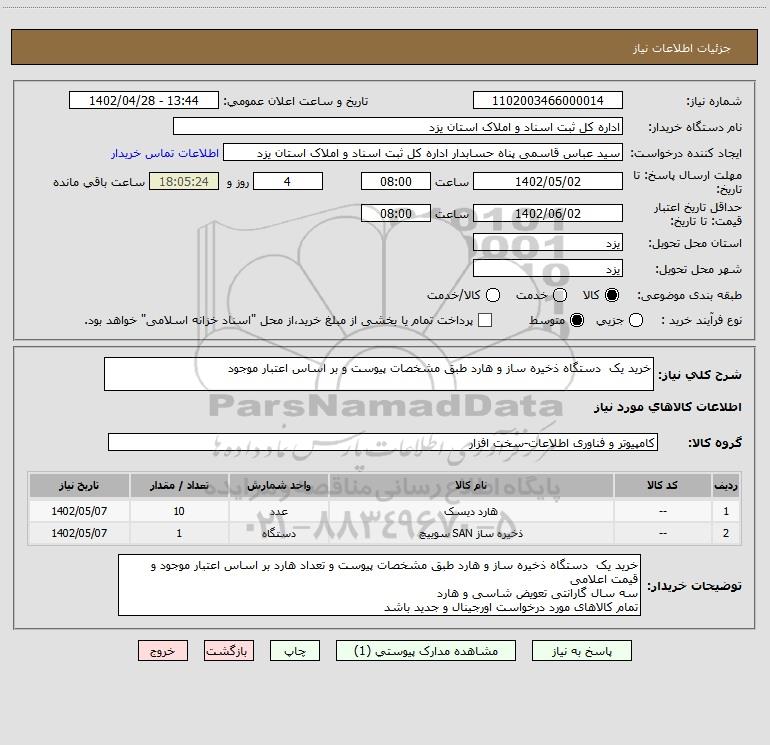
Task: Click the چاپ print button
Action: click(x=295, y=651)
